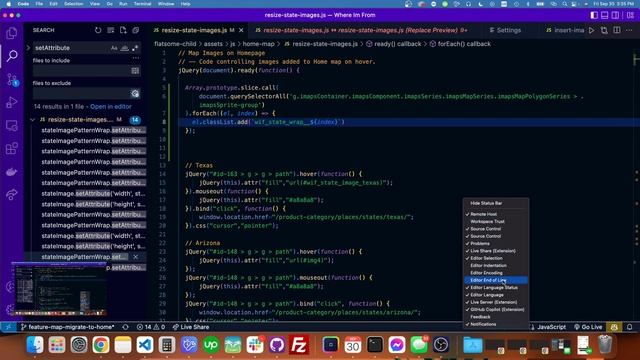Switch to the Replace Preview tab

pyautogui.click(x=361, y=30)
